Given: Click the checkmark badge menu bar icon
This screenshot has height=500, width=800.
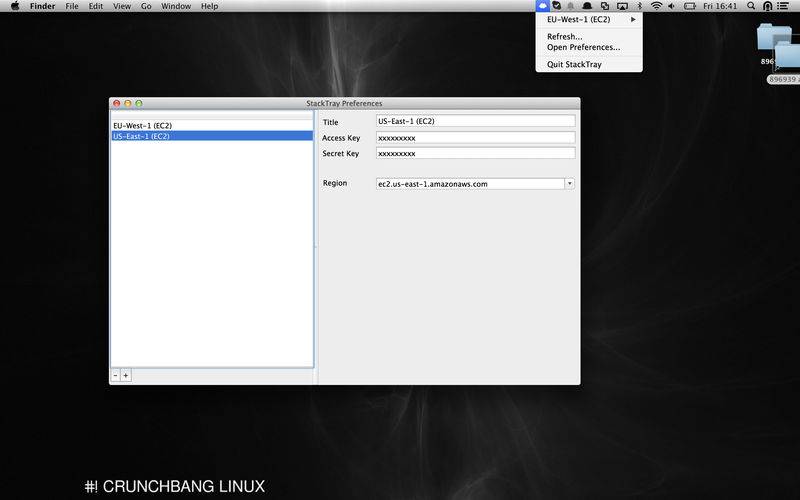Looking at the screenshot, I should click(557, 6).
